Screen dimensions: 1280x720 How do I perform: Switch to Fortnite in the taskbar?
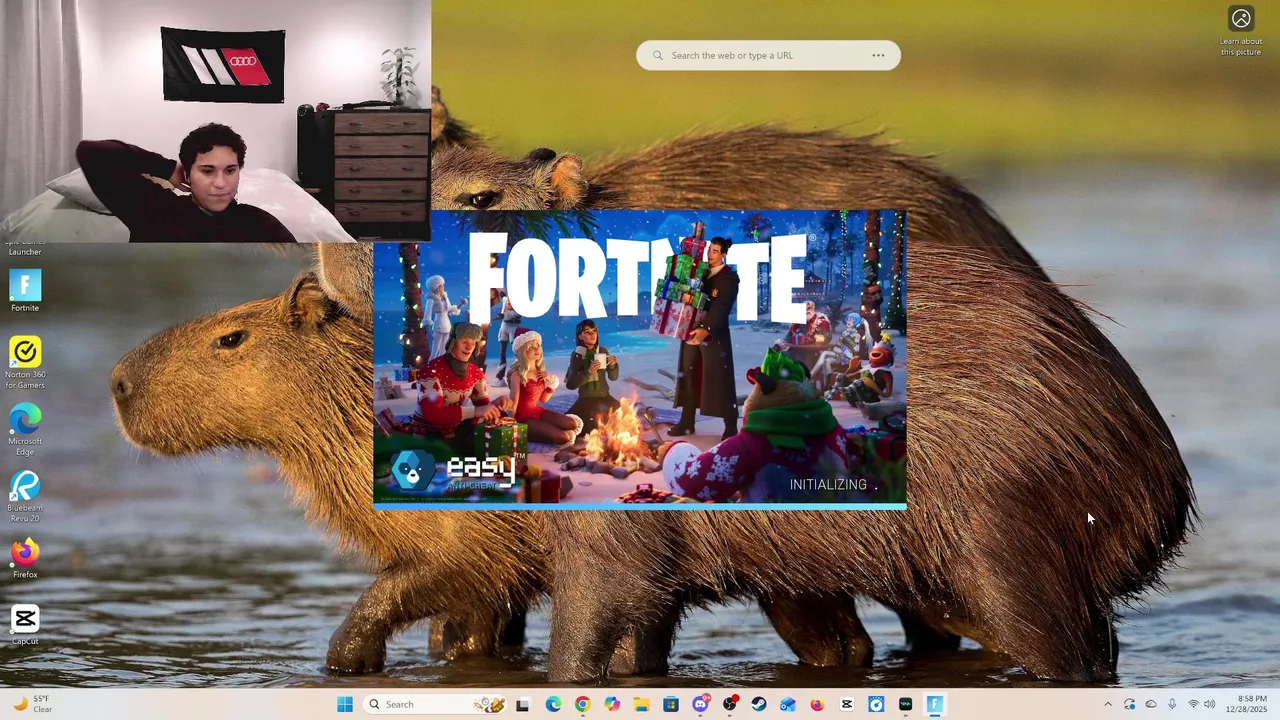point(934,704)
